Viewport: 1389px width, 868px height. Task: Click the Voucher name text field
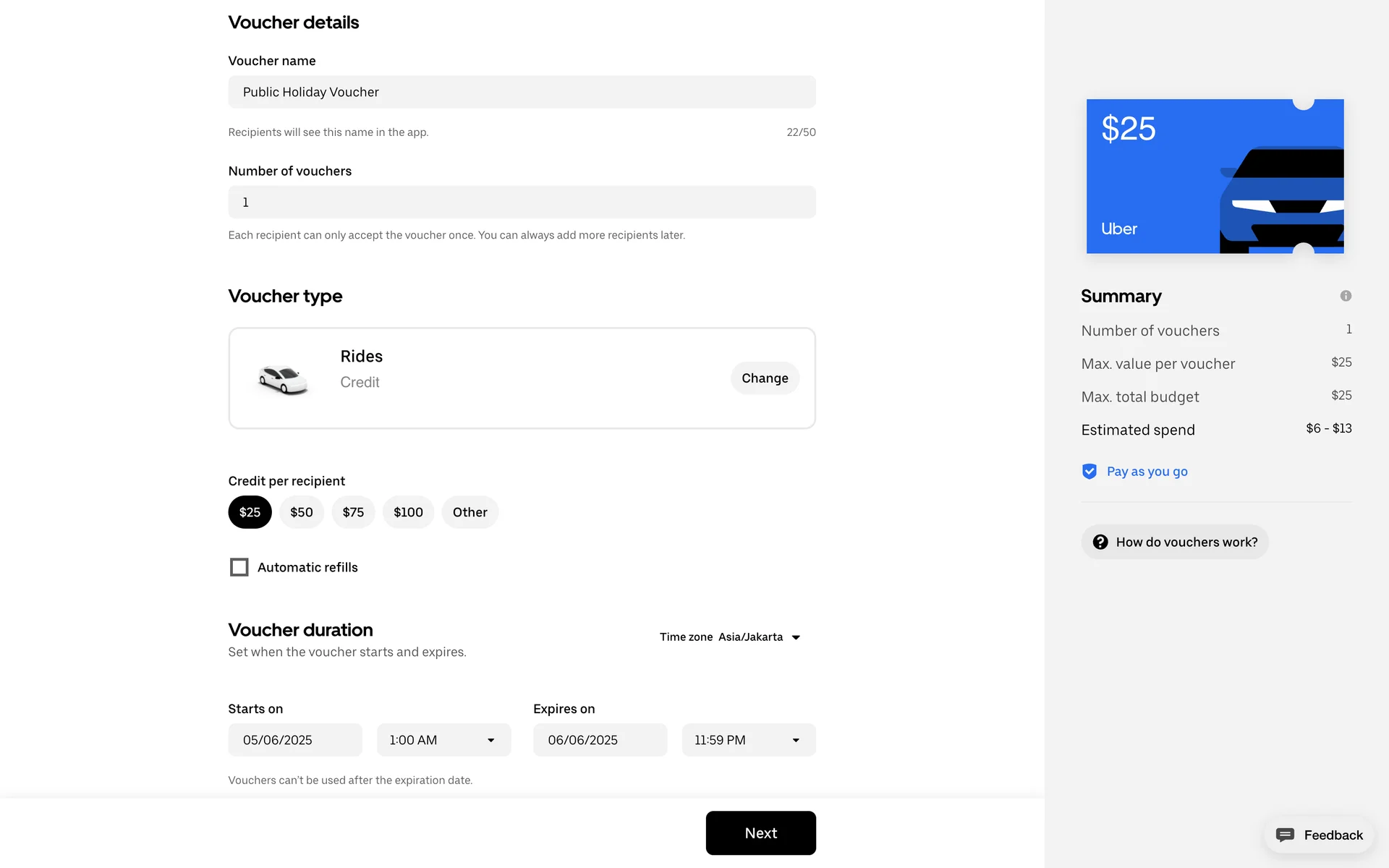pyautogui.click(x=522, y=92)
